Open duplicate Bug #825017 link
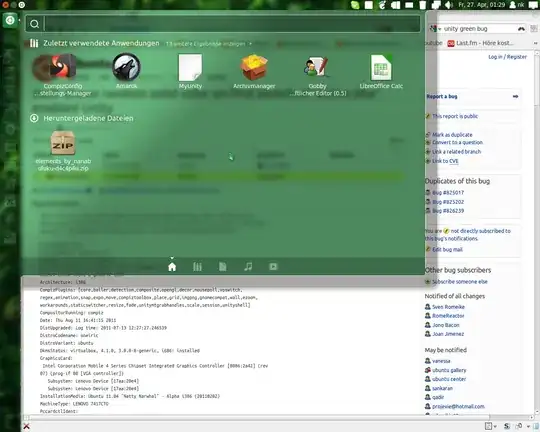The height and width of the screenshot is (432, 540). coord(448,193)
